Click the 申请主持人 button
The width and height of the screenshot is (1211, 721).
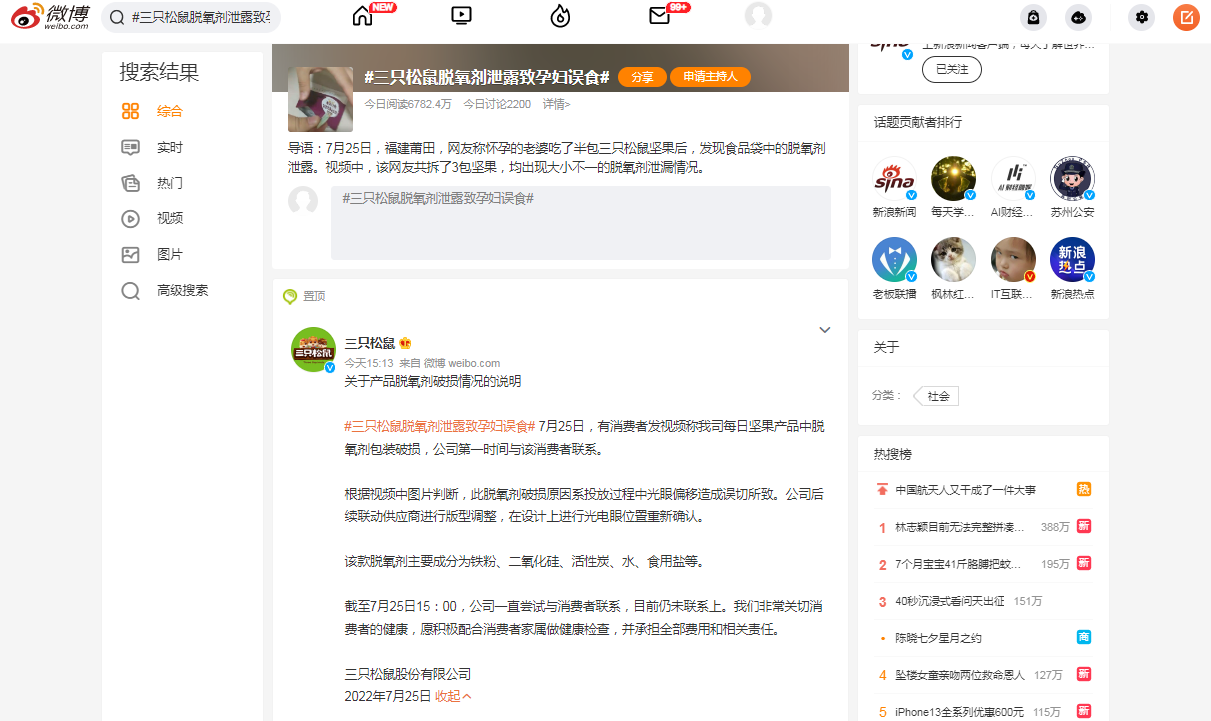pyautogui.click(x=710, y=77)
